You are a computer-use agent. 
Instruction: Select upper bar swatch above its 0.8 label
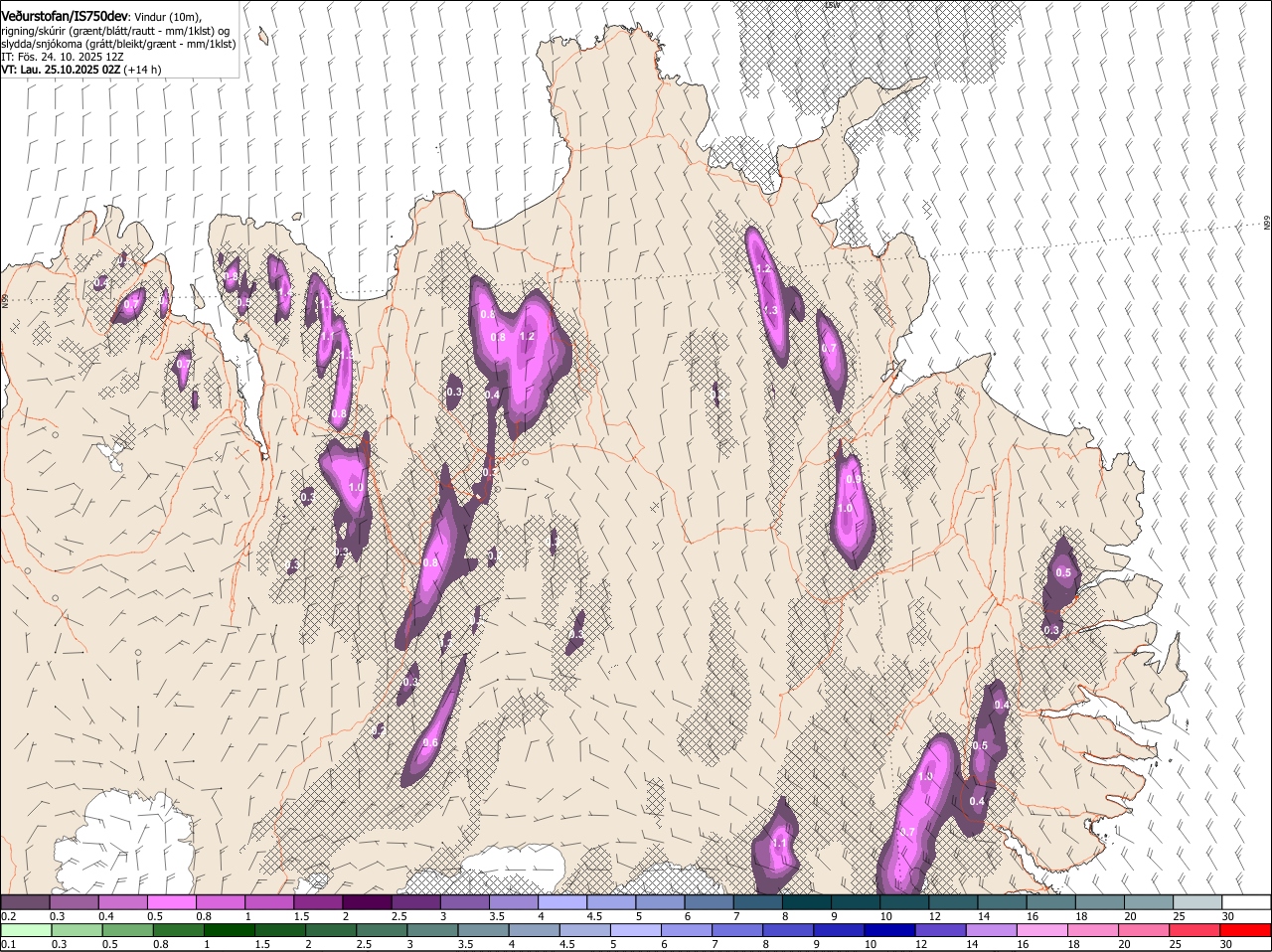pos(220,902)
